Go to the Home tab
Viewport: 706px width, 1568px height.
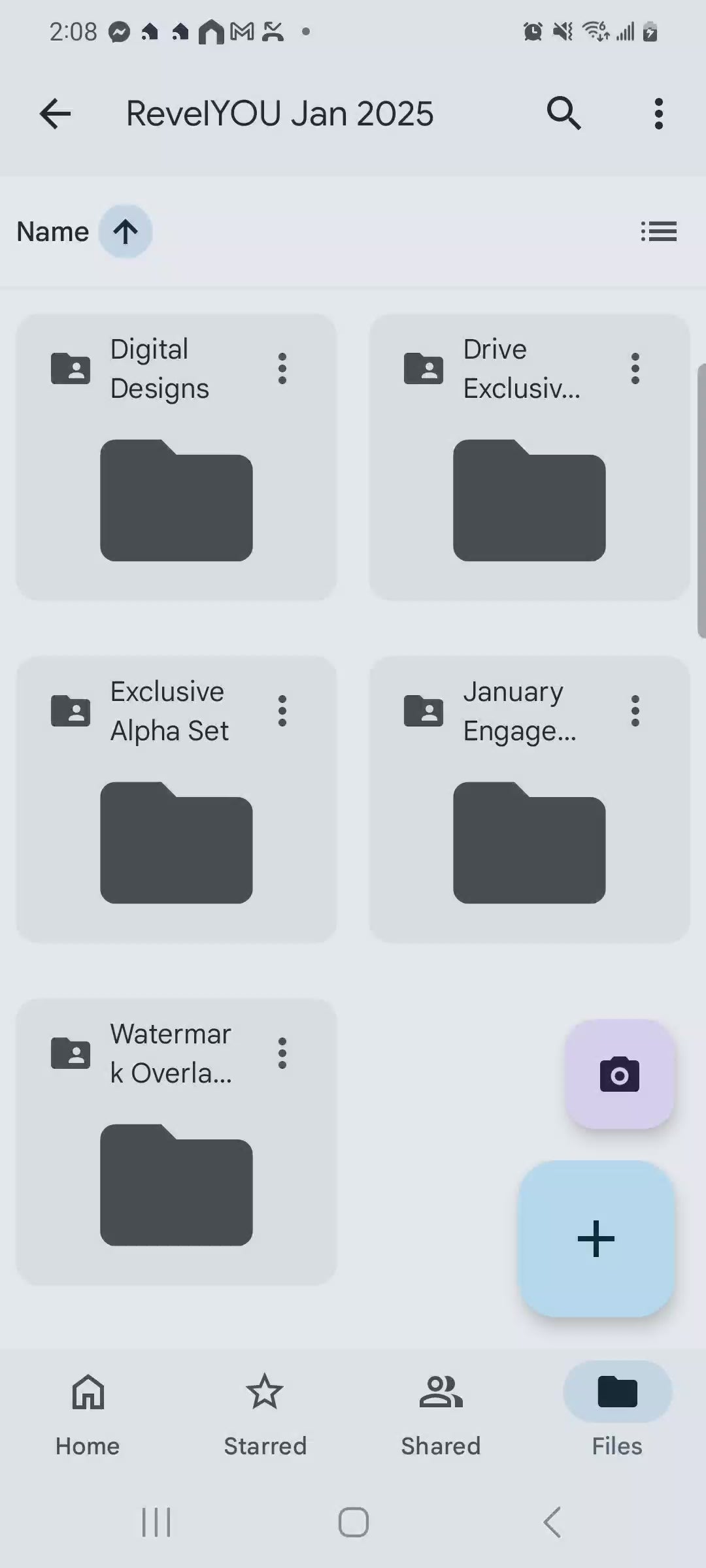click(x=88, y=1408)
